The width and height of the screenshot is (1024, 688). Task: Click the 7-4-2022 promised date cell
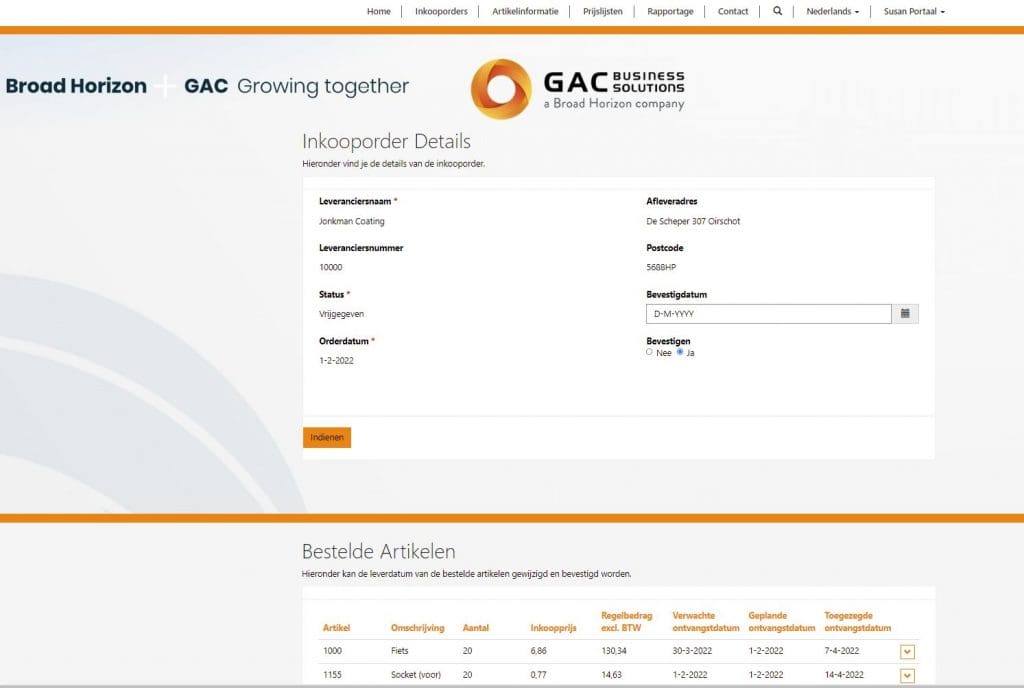(x=842, y=651)
